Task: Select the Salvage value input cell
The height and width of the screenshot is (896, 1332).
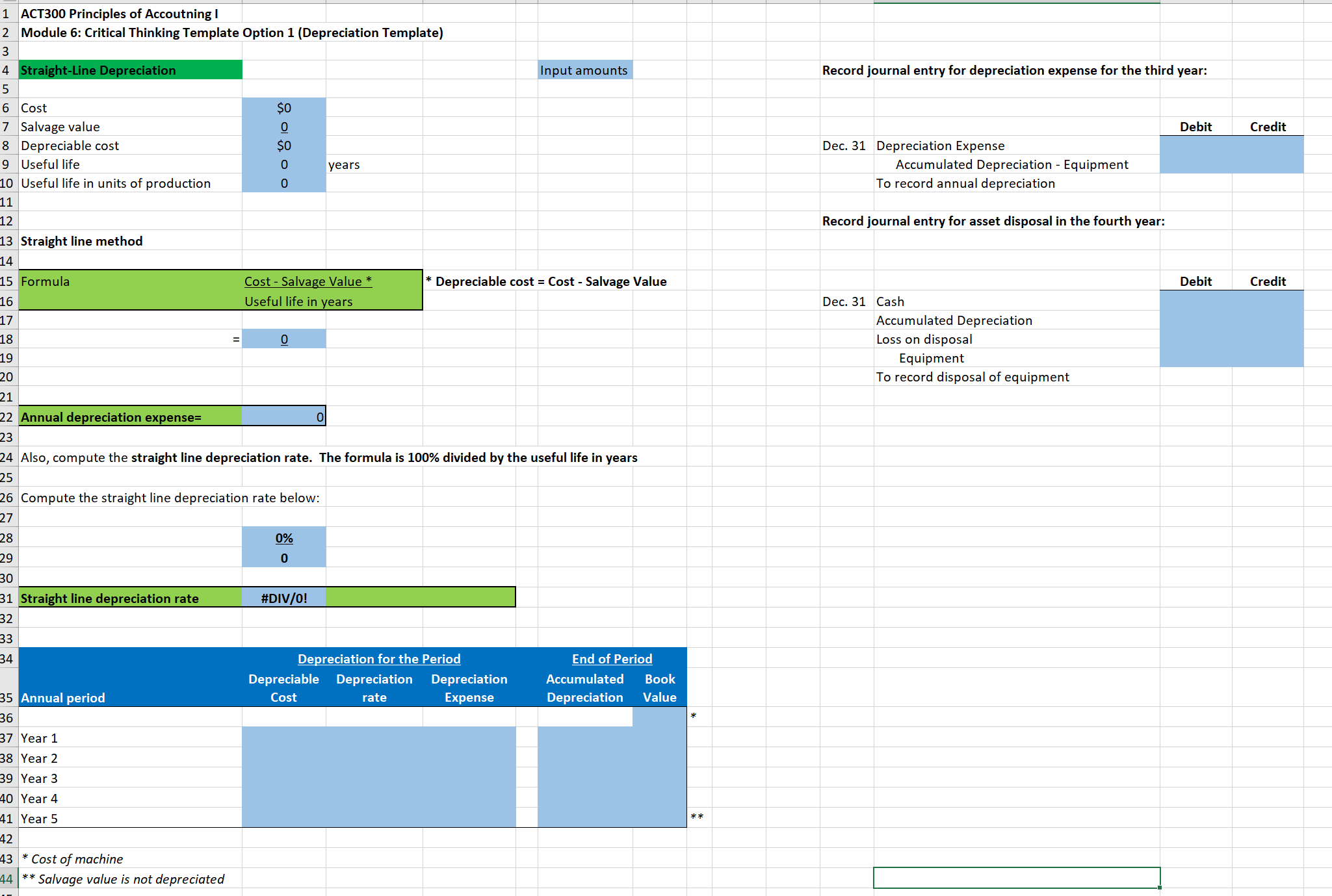Action: tap(284, 127)
